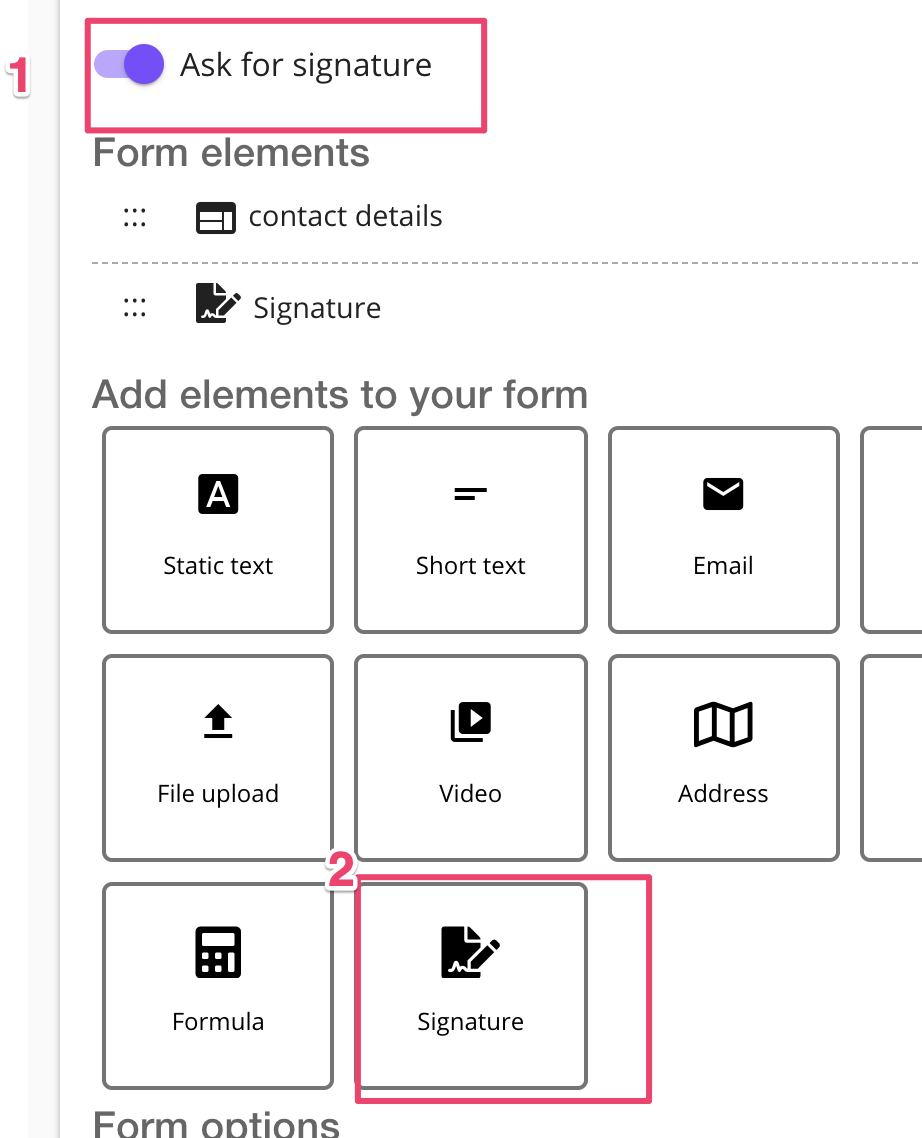Viewport: 922px width, 1138px height.
Task: Select the contact details form element
Action: point(345,217)
